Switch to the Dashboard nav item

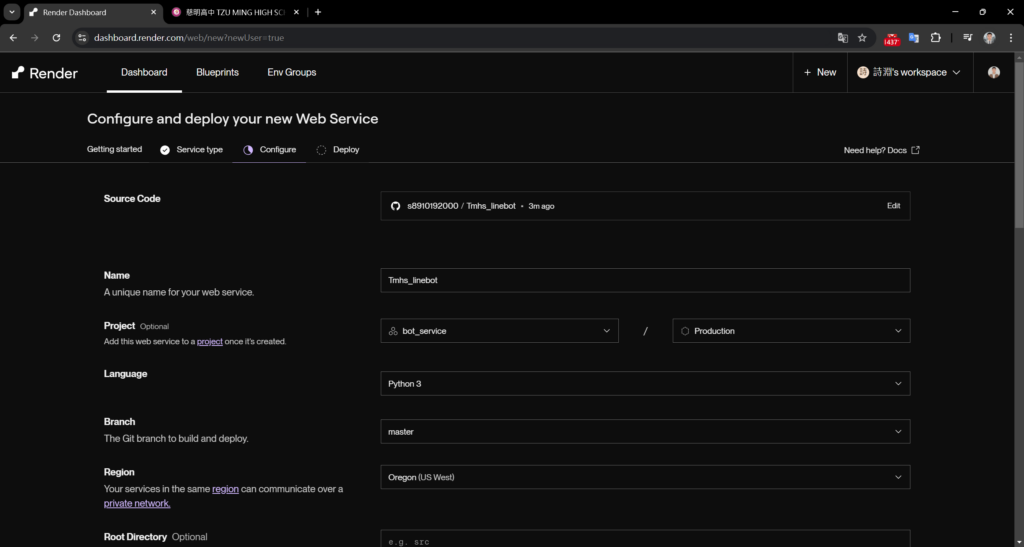144,72
